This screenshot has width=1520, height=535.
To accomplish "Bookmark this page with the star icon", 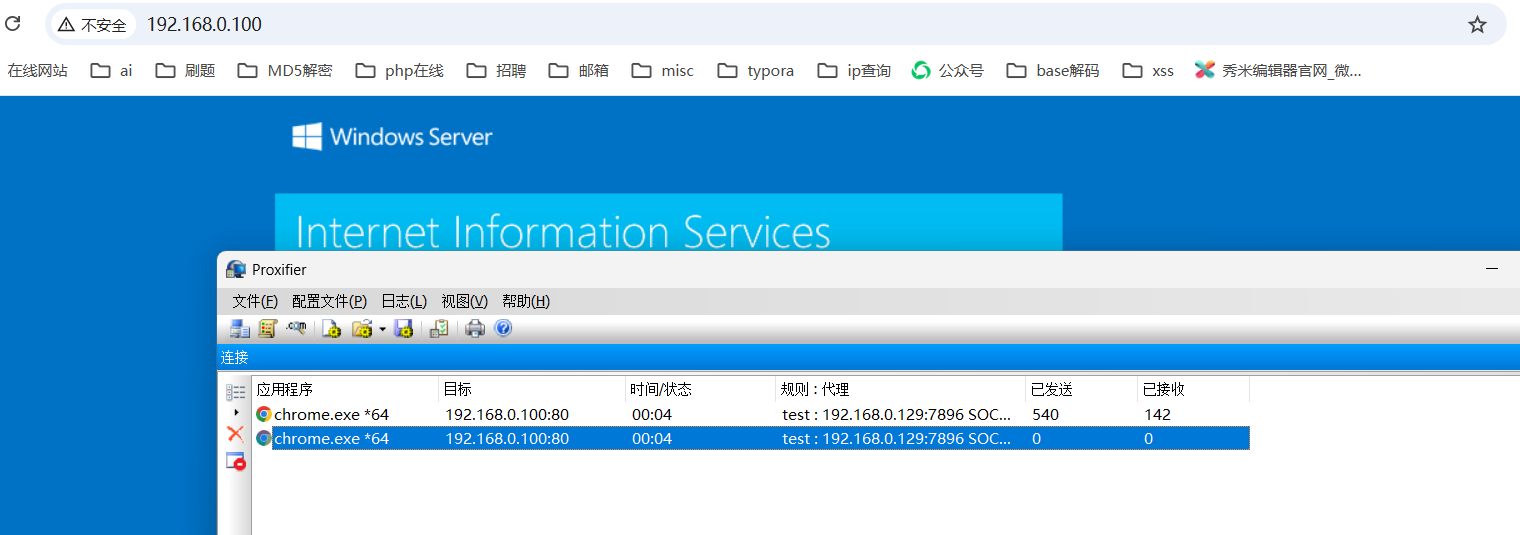I will click(1477, 24).
